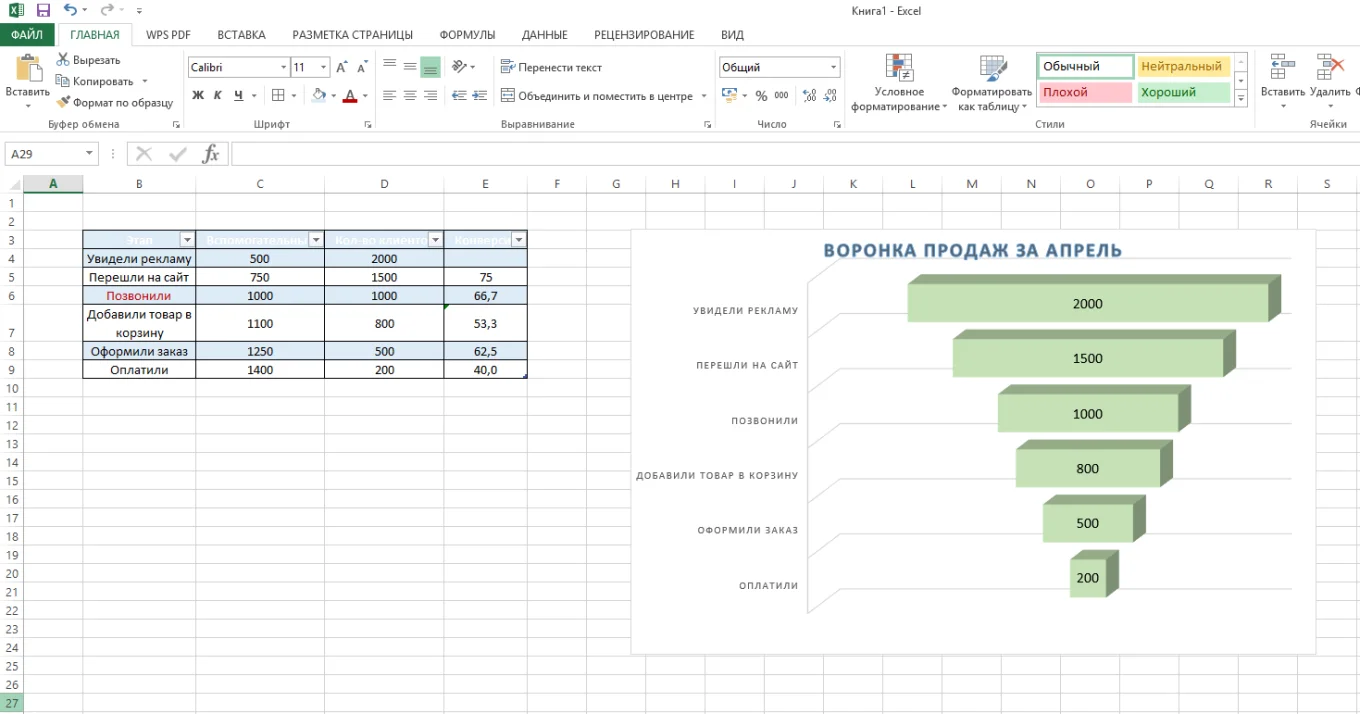Expand the number format Общий dropdown

click(x=833, y=67)
